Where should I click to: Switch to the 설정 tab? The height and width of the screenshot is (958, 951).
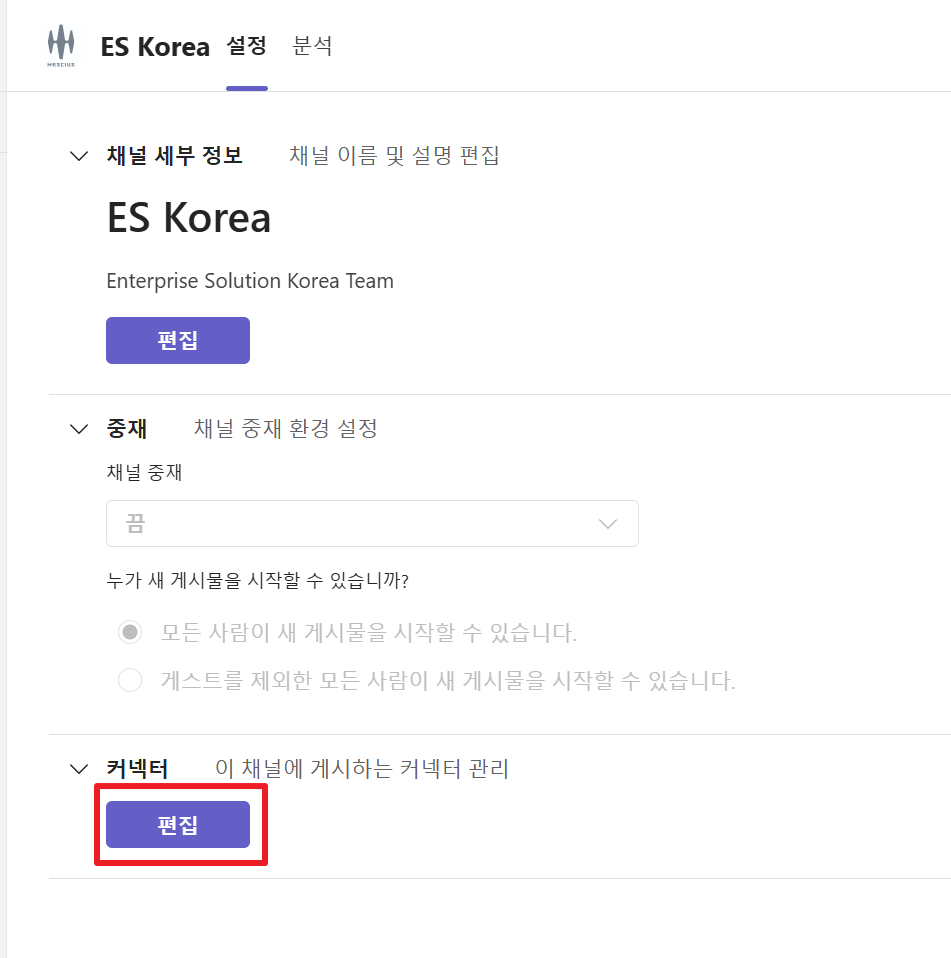click(x=246, y=46)
